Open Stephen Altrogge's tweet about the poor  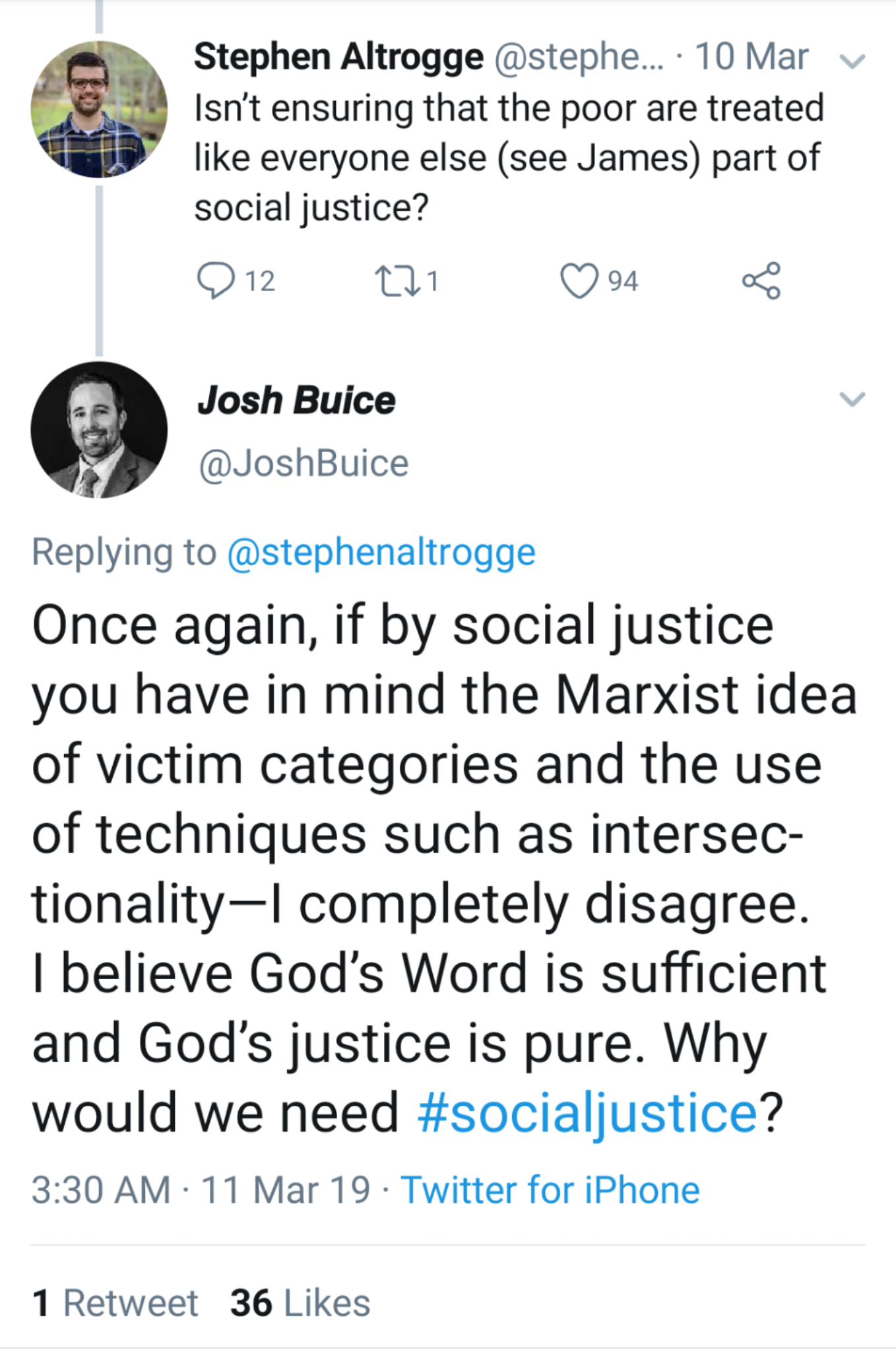[x=508, y=157]
